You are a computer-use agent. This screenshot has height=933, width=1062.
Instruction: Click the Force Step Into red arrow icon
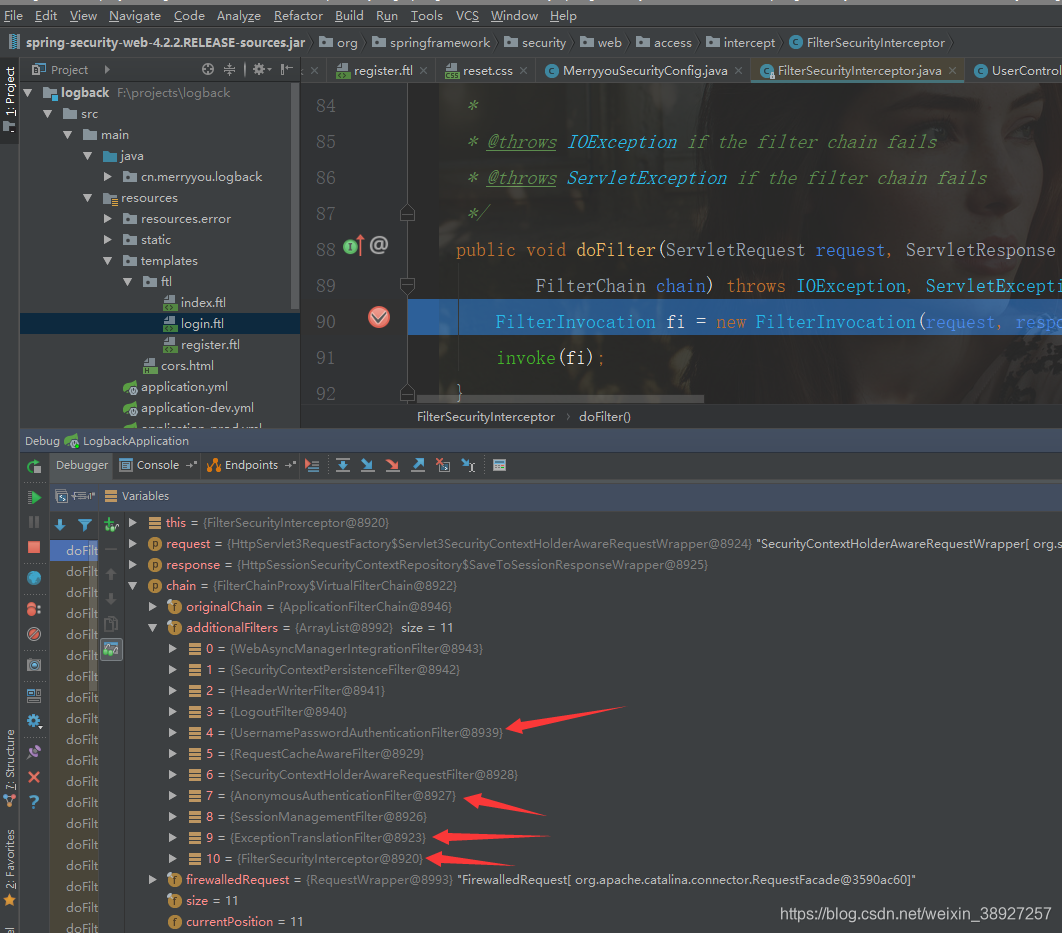click(392, 465)
